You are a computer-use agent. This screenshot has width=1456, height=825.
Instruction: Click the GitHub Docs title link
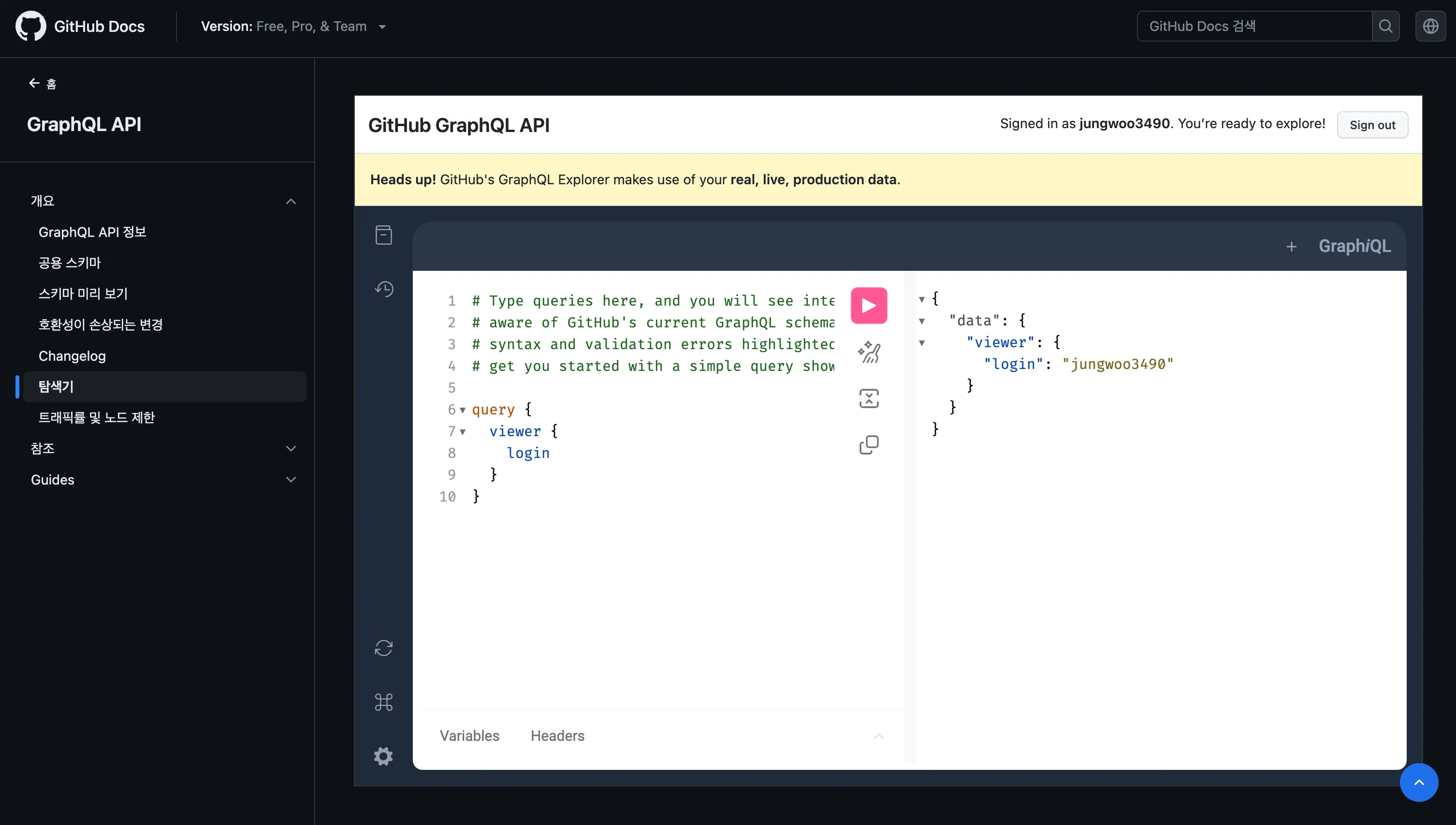pos(99,27)
